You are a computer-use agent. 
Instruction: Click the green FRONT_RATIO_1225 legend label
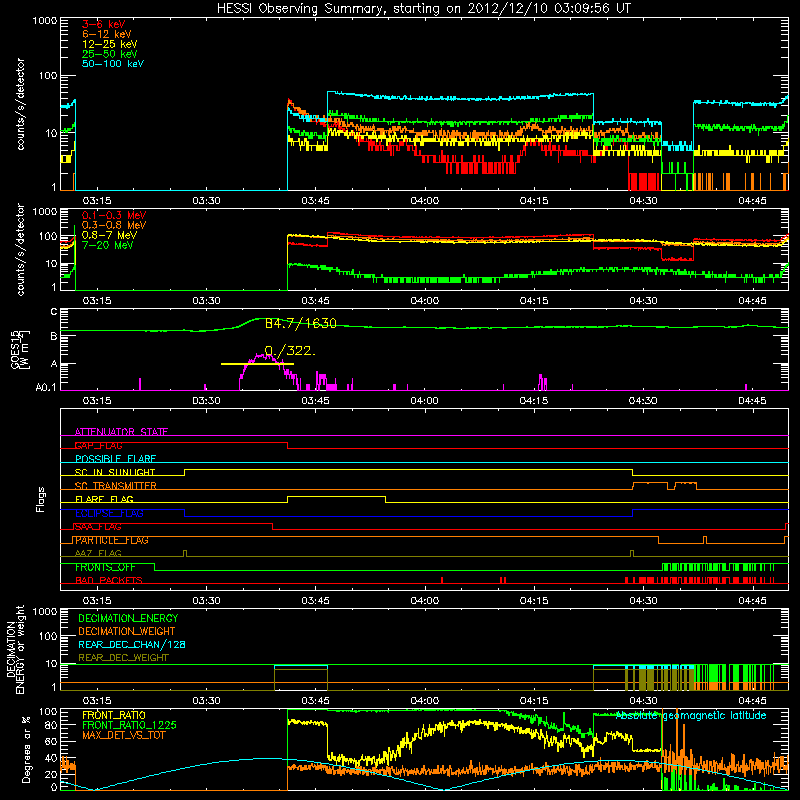point(129,725)
